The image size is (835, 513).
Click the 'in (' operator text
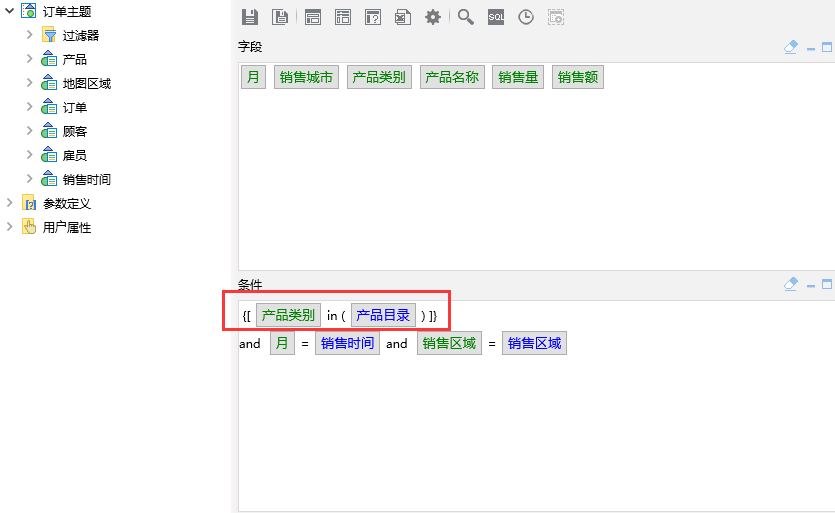pos(336,316)
